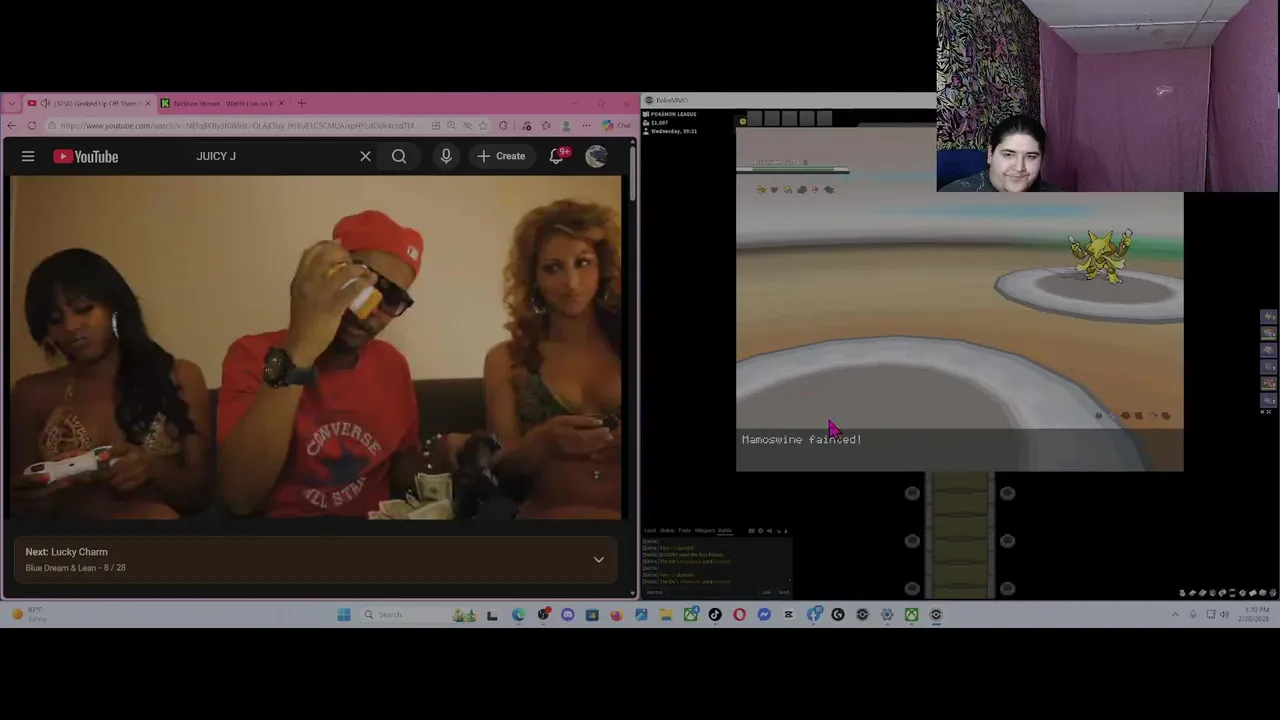Open File Explorer from the taskbar
Viewport: 1280px width, 720px height.
pos(666,614)
